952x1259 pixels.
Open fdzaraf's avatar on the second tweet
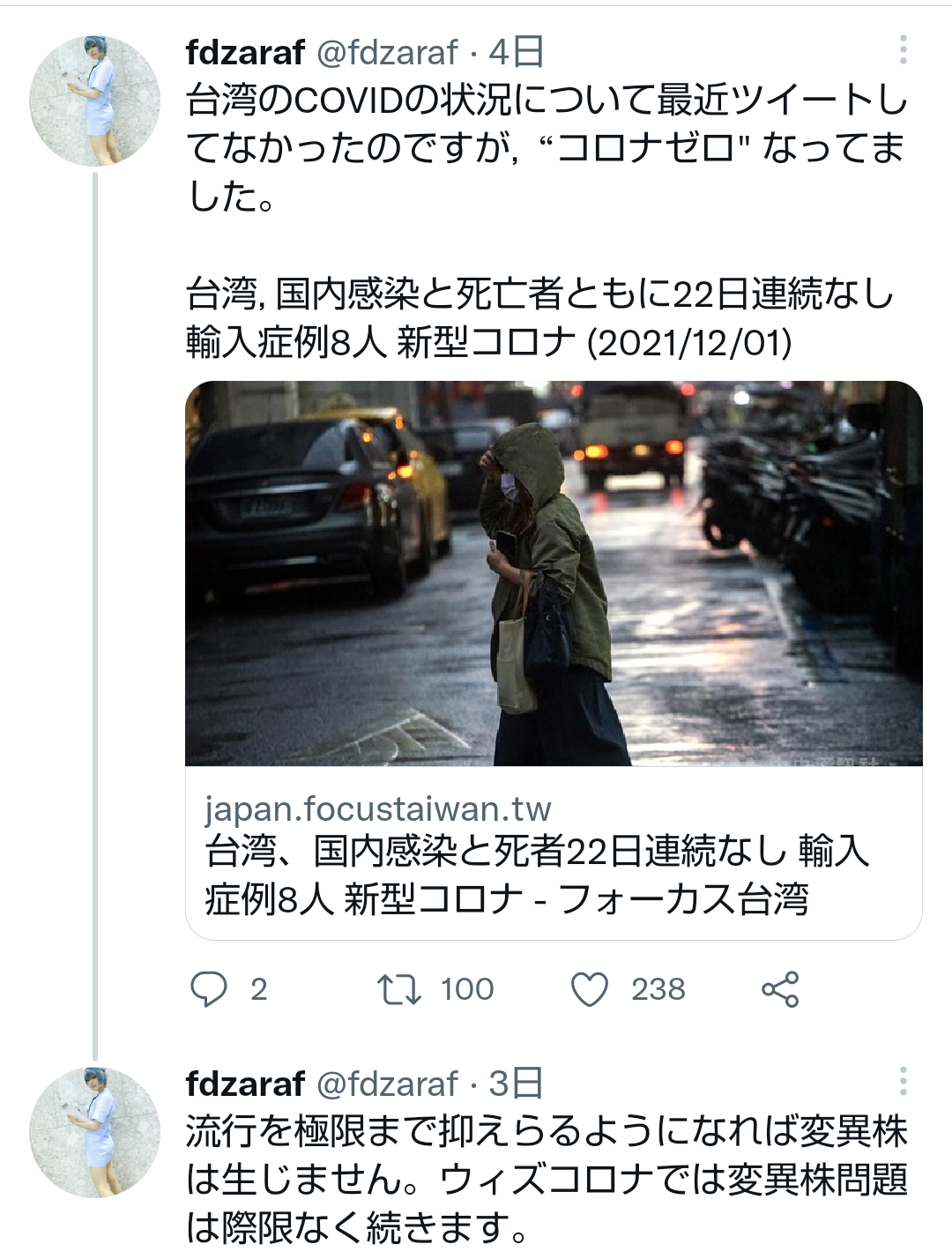[x=95, y=1132]
